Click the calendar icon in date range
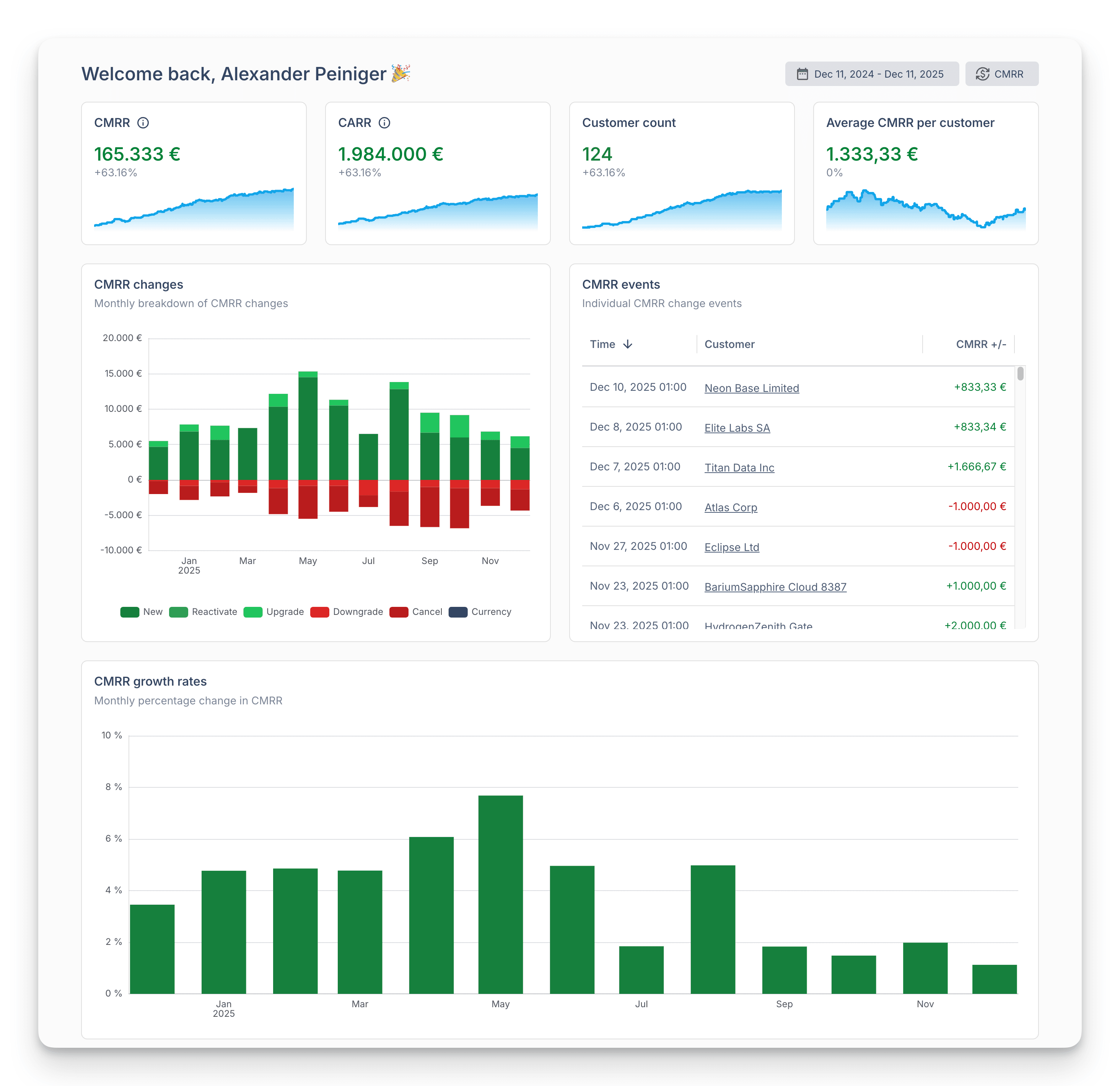Image resolution: width=1120 pixels, height=1086 pixels. pyautogui.click(x=802, y=74)
